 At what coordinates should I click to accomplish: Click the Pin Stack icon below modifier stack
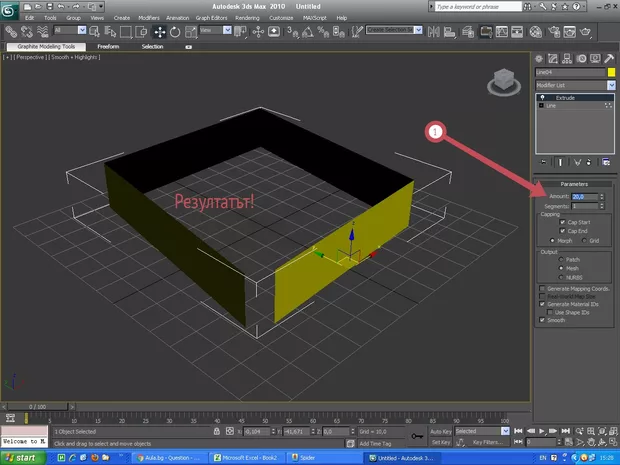[x=543, y=160]
